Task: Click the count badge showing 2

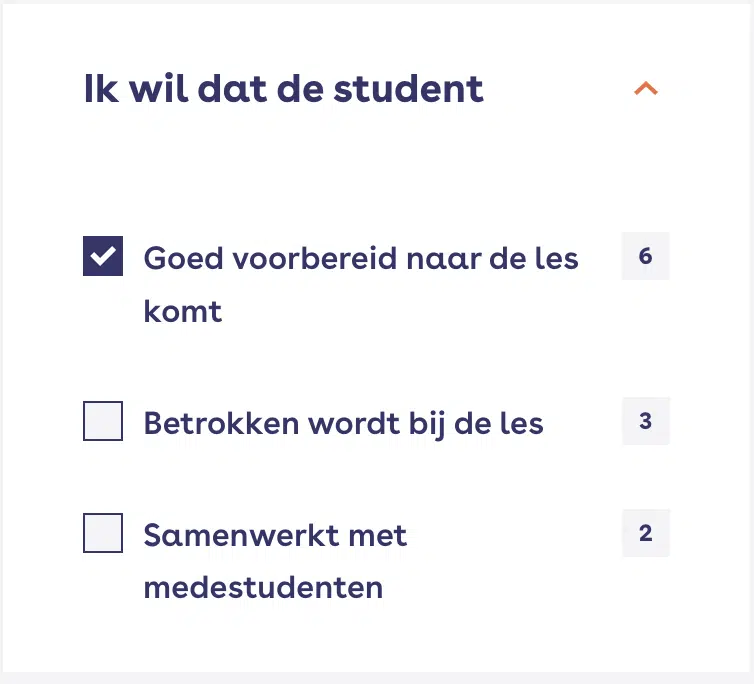Action: pyautogui.click(x=645, y=533)
